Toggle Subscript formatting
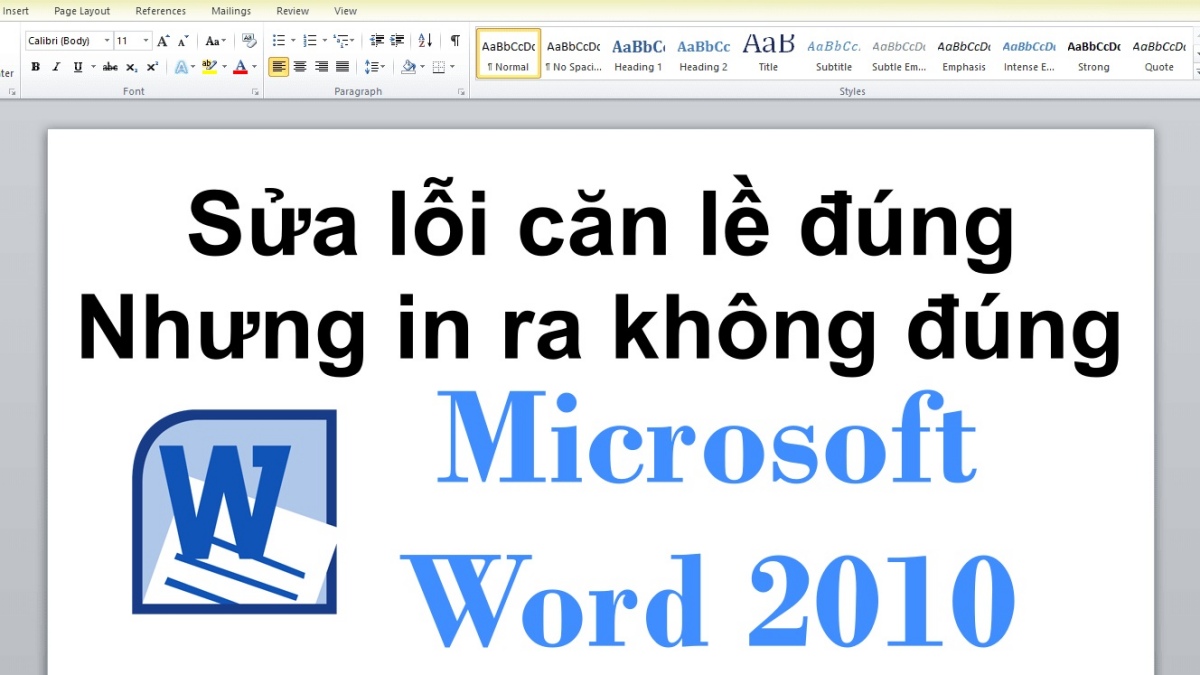 tap(131, 67)
